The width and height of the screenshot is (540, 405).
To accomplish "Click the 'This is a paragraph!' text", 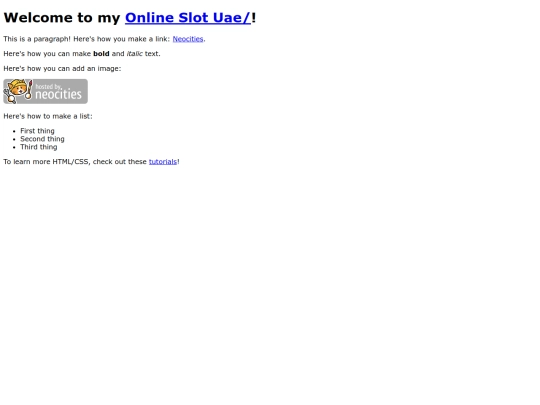I will click(x=37, y=39).
